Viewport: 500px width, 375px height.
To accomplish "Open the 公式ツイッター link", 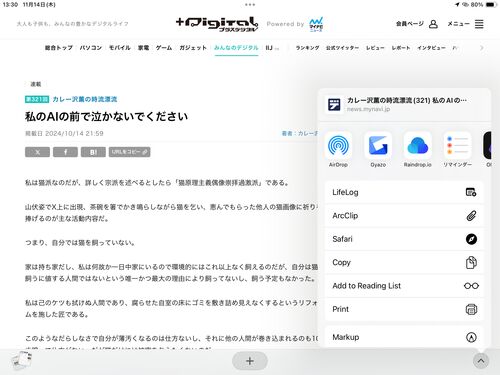I will coord(342,48).
